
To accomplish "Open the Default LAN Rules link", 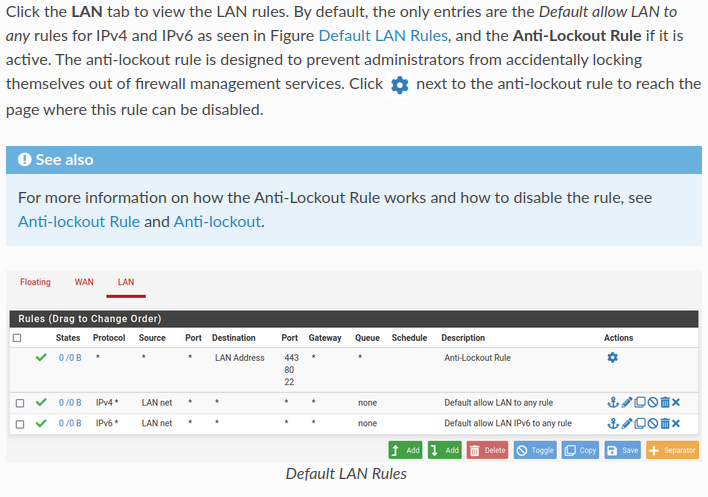I will pos(383,35).
